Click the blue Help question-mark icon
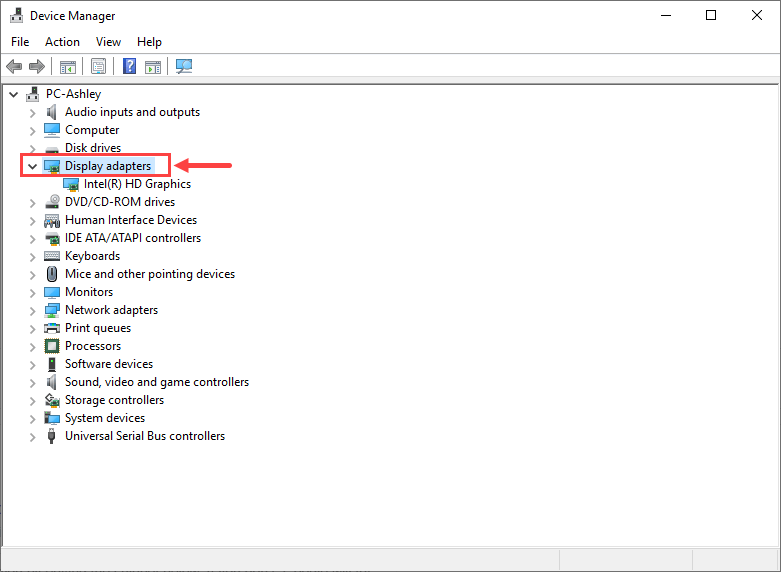Image resolution: width=781 pixels, height=572 pixels. [130, 66]
